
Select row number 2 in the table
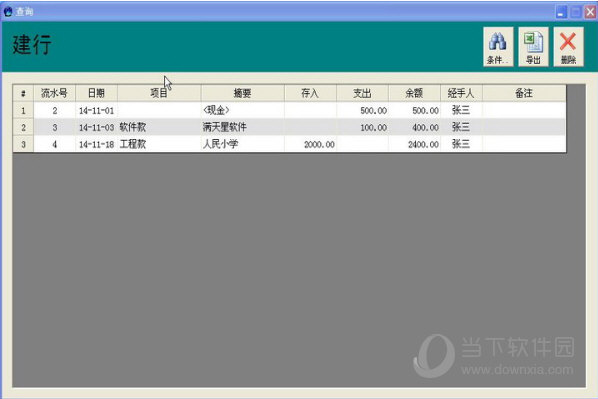click(23, 127)
